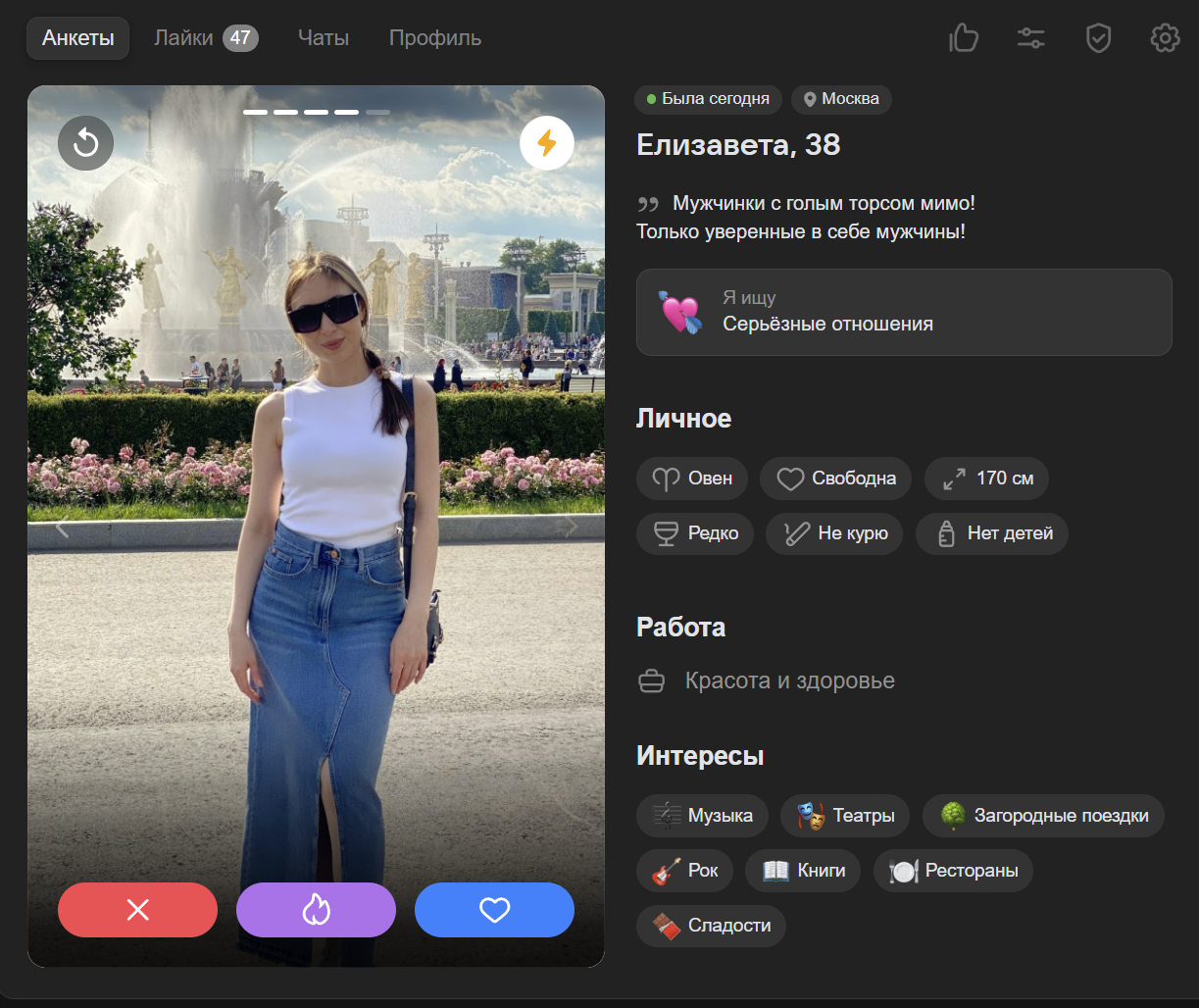Show previous photo with the left arrow

[62, 528]
